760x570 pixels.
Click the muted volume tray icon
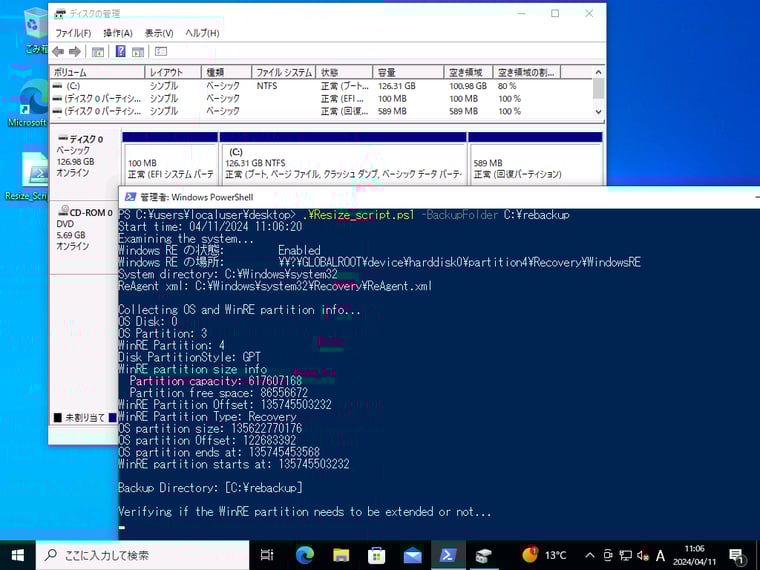[x=643, y=555]
